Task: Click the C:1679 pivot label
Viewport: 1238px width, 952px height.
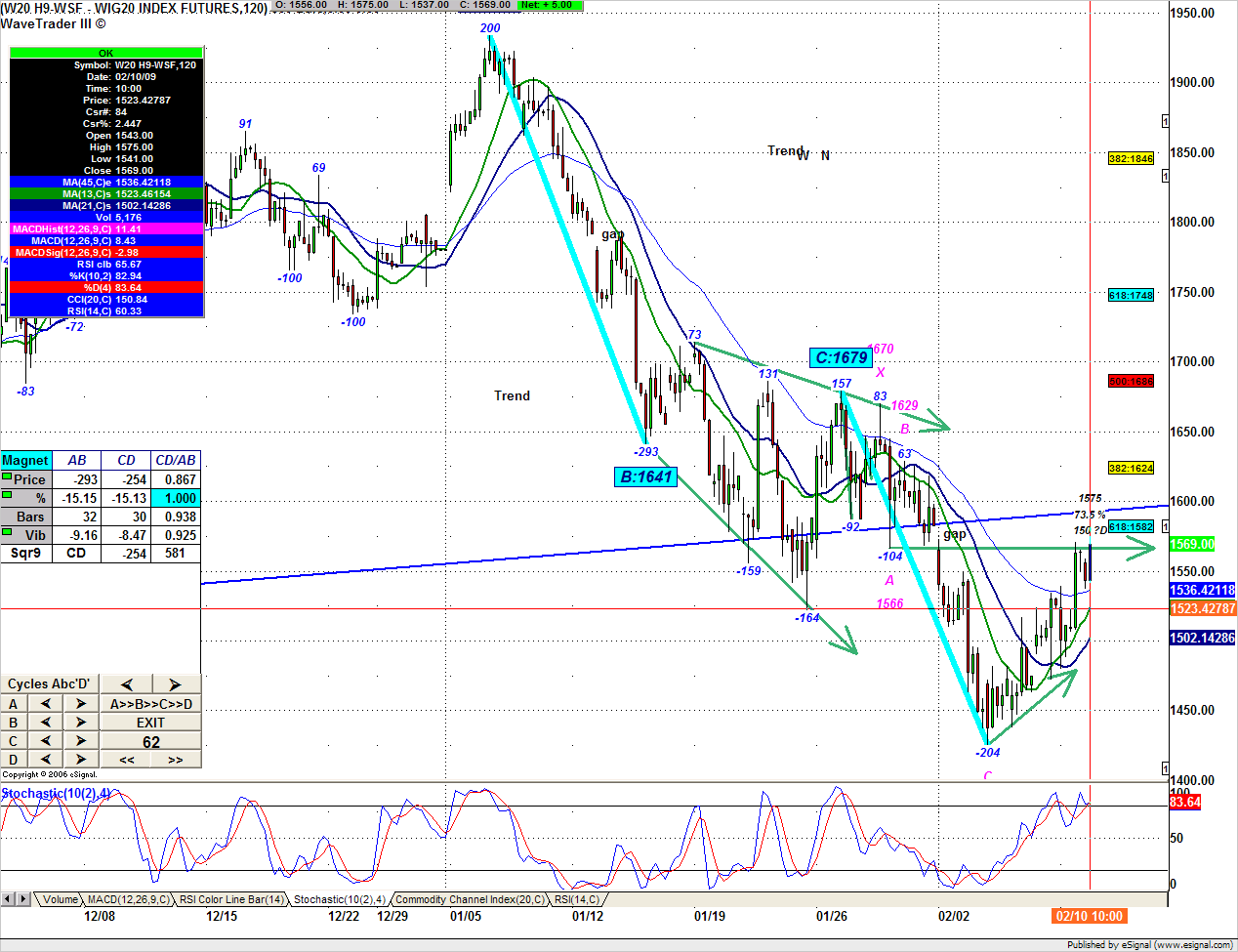Action: coord(841,357)
